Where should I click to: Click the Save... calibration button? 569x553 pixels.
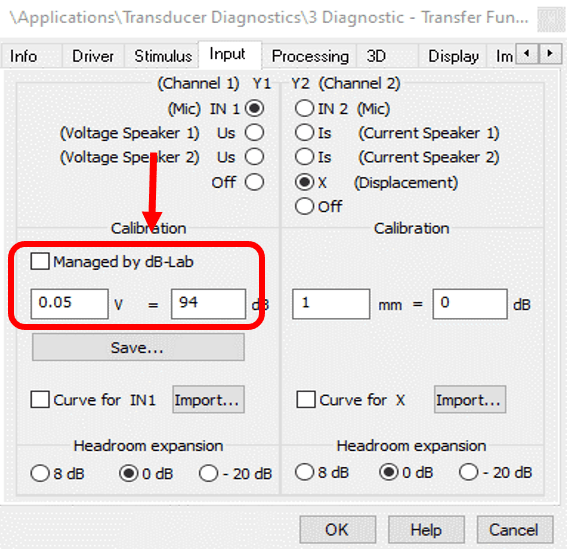pos(138,348)
